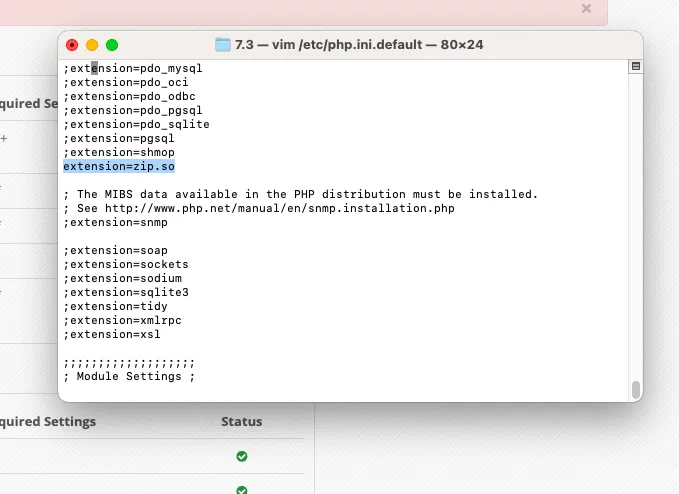Minimize terminal window with yellow button
The width and height of the screenshot is (679, 494).
click(x=92, y=45)
